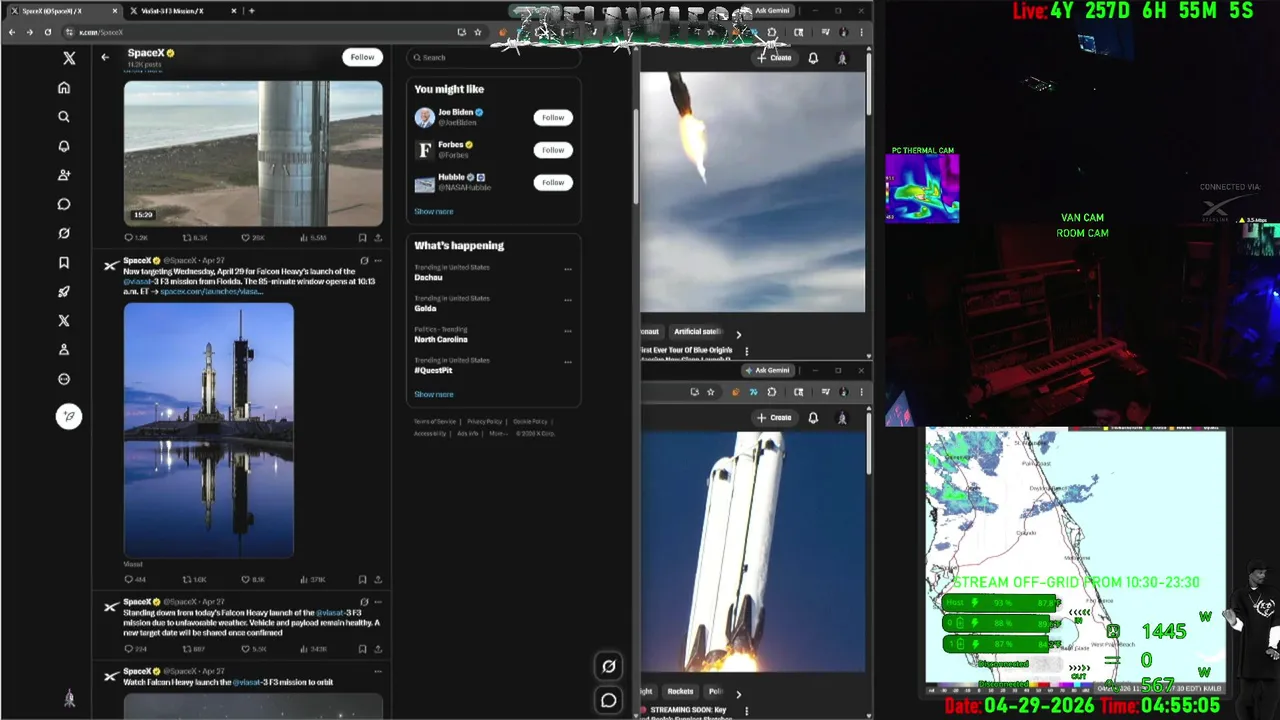1280x720 pixels.
Task: Click Ask Gemini in the lower browser window
Action: (x=766, y=370)
